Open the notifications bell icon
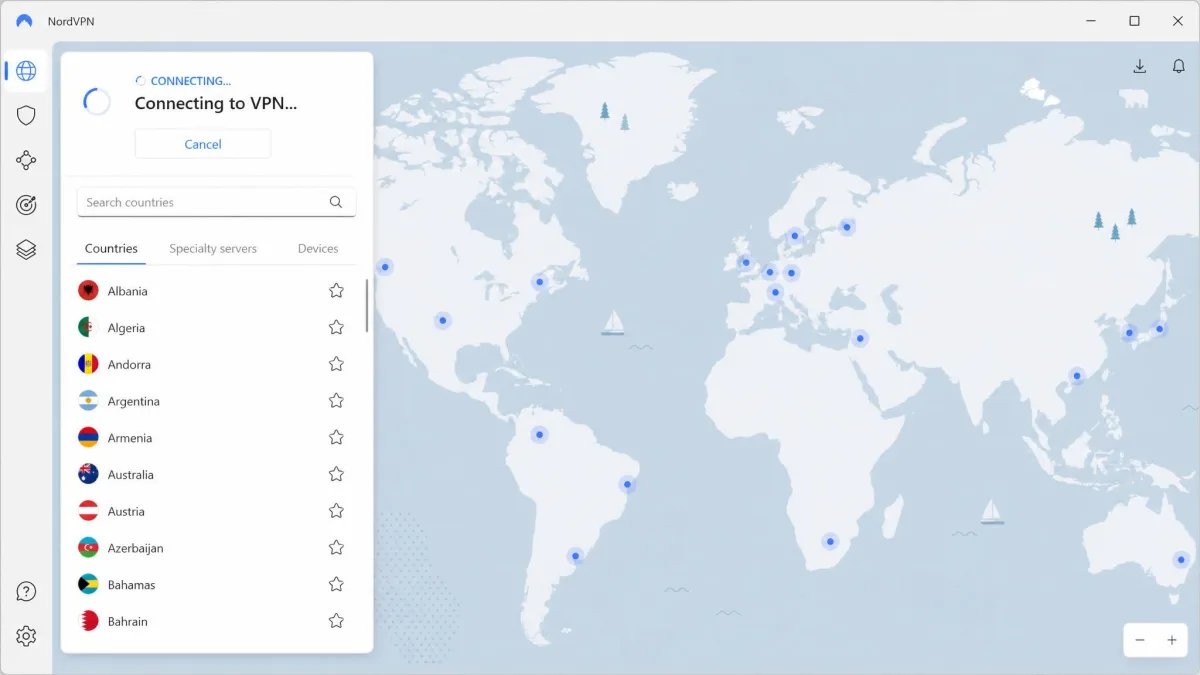 click(1179, 66)
